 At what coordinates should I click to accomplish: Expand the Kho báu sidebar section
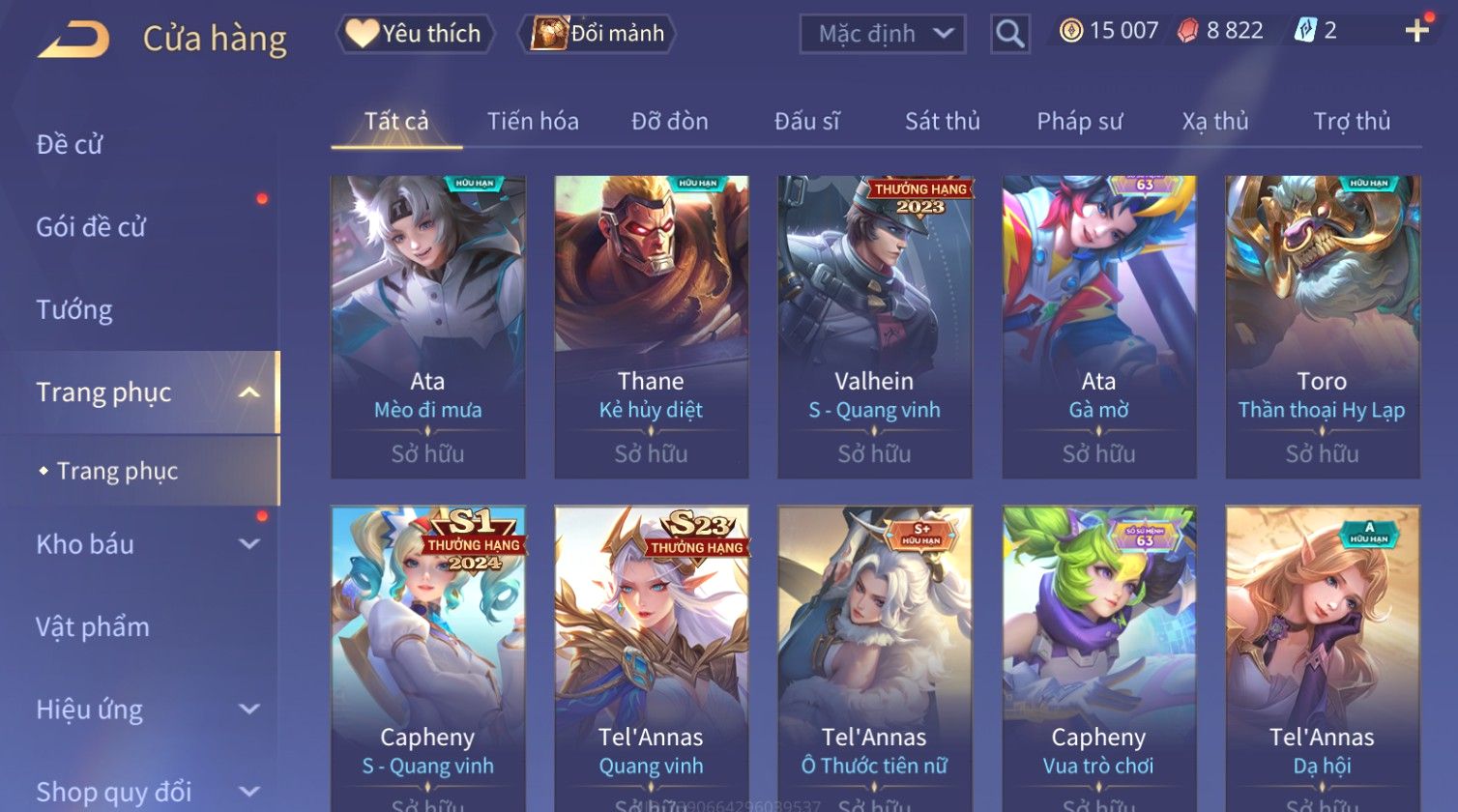[249, 544]
